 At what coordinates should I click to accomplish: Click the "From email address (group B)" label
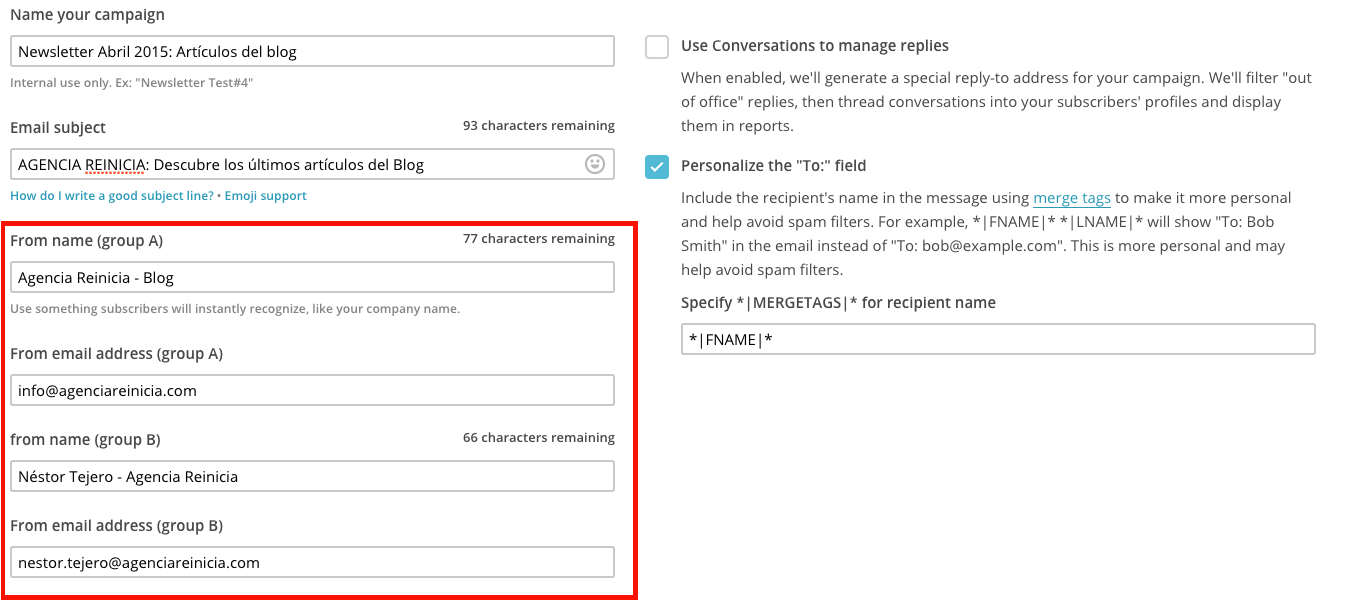coord(116,526)
